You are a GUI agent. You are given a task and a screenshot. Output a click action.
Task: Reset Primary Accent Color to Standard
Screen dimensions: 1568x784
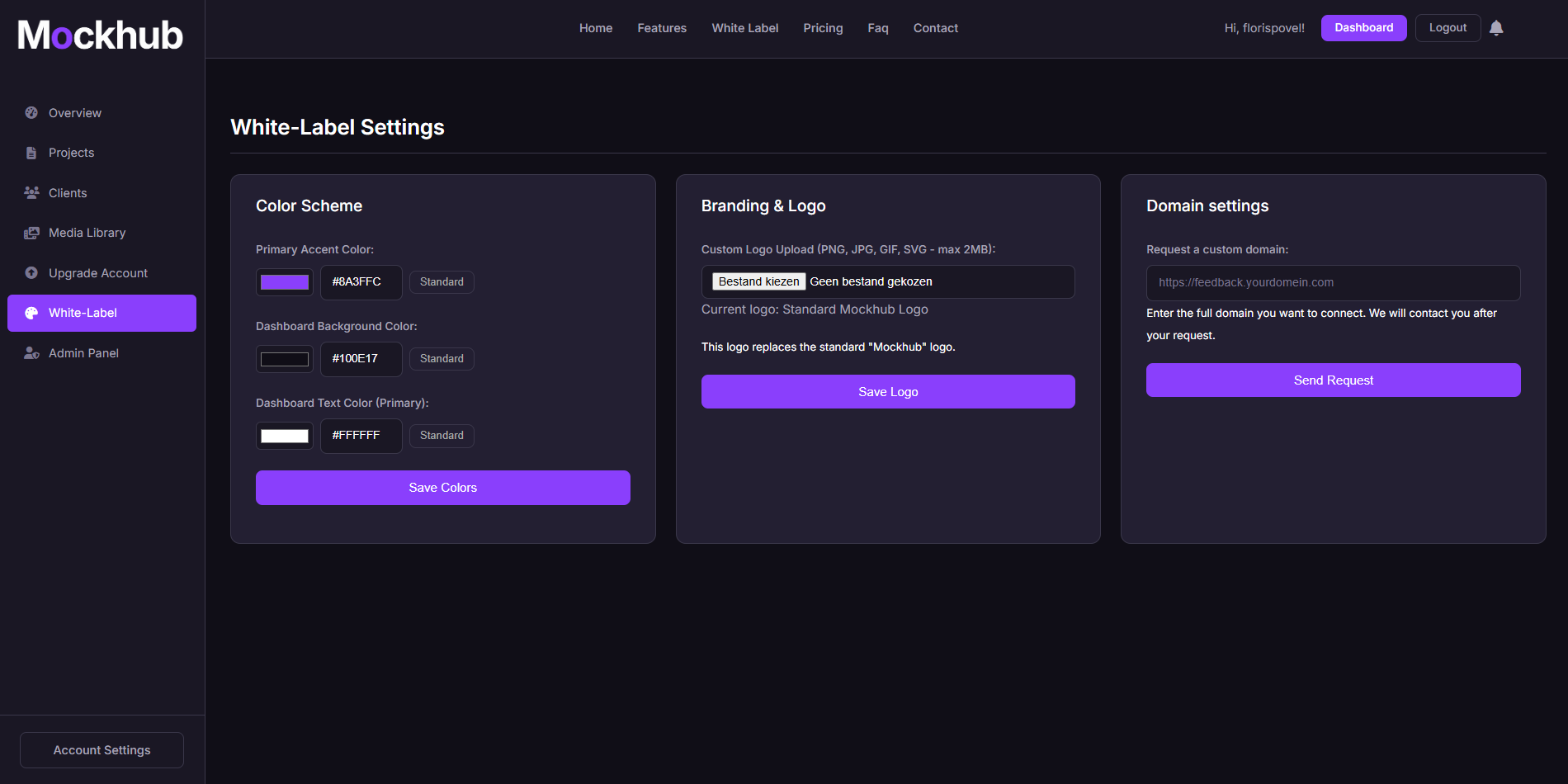click(x=442, y=282)
